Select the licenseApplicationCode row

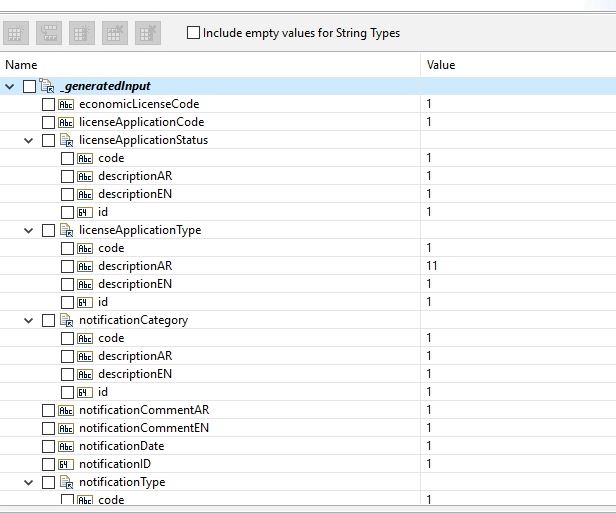(141, 122)
